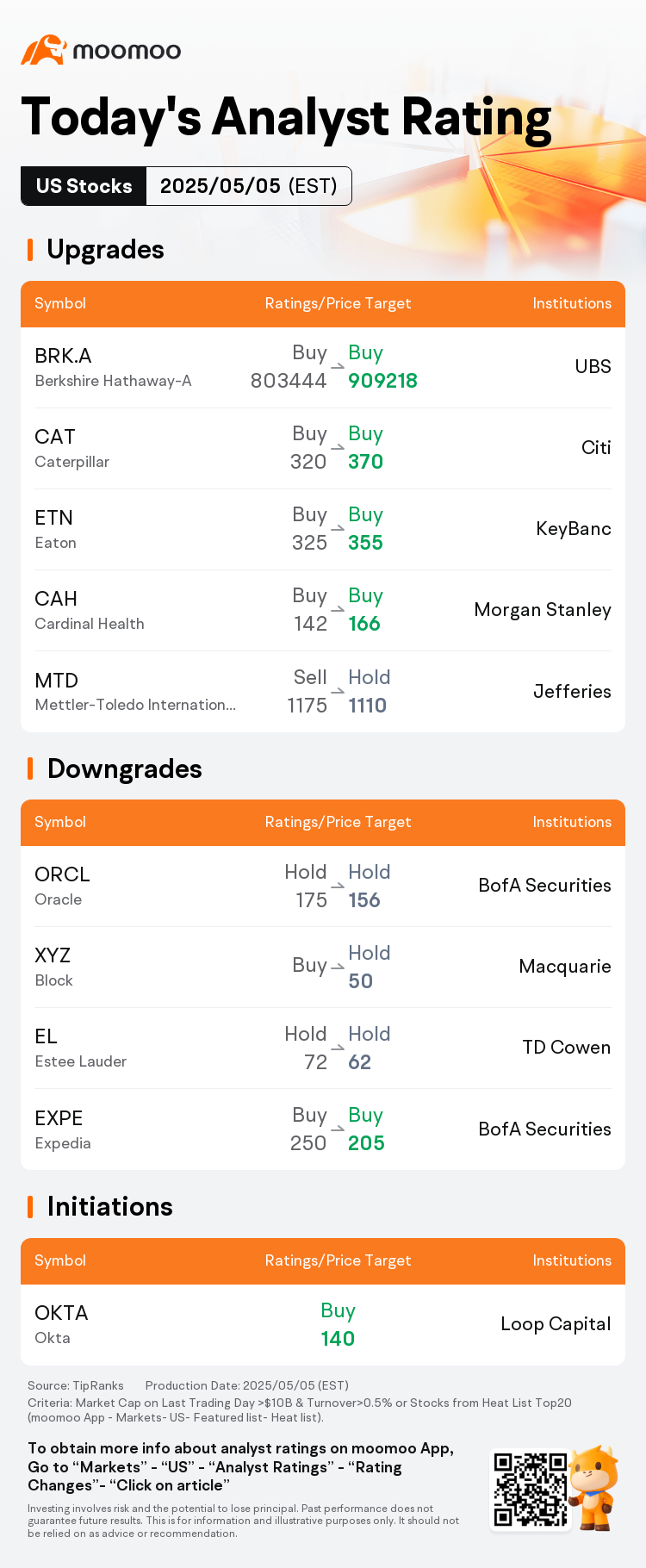
Task: Click the QR code image
Action: pos(529,1490)
